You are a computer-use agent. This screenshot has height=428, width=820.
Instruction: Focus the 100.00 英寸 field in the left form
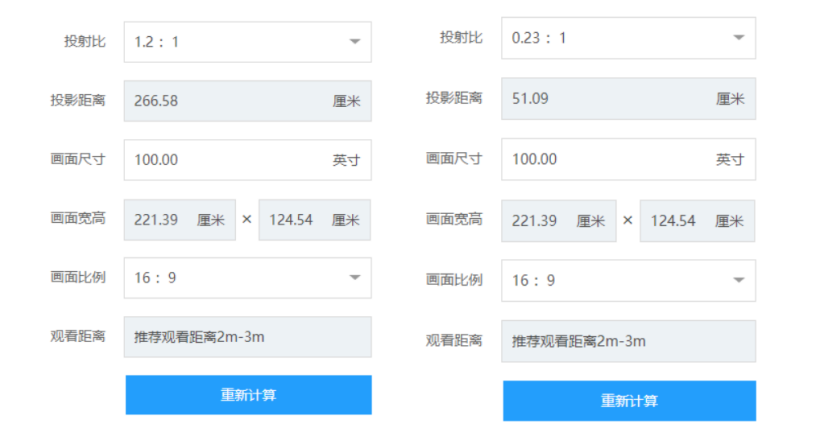coord(247,160)
